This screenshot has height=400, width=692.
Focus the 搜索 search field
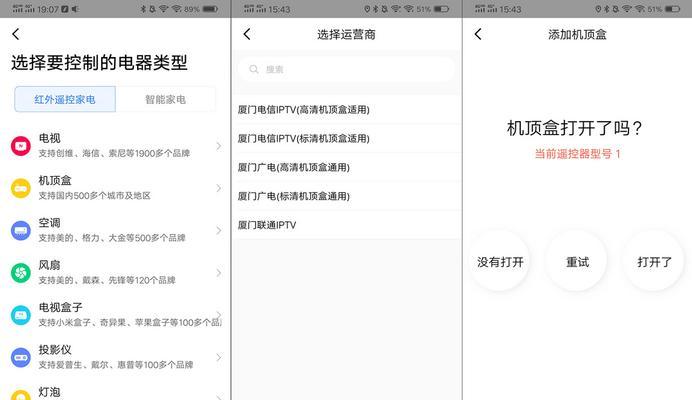coord(346,69)
